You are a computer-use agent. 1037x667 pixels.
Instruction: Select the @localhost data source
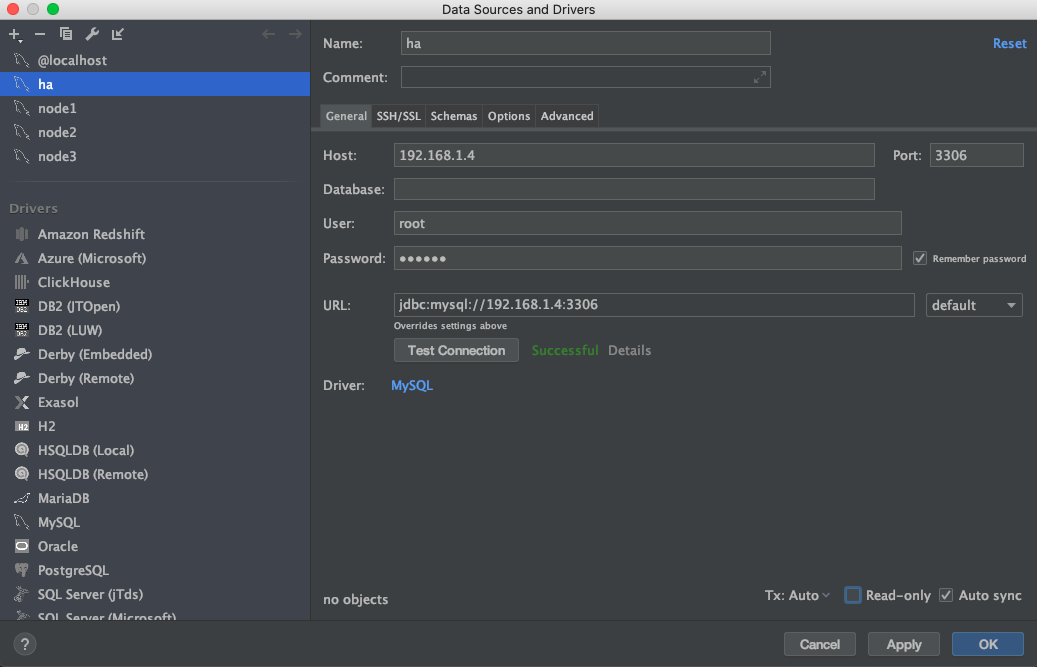pyautogui.click(x=155, y=60)
